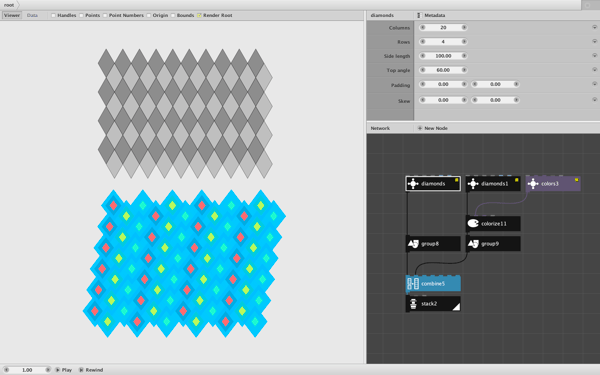Switch to the Data tab
This screenshot has height=375, width=600.
tap(32, 15)
